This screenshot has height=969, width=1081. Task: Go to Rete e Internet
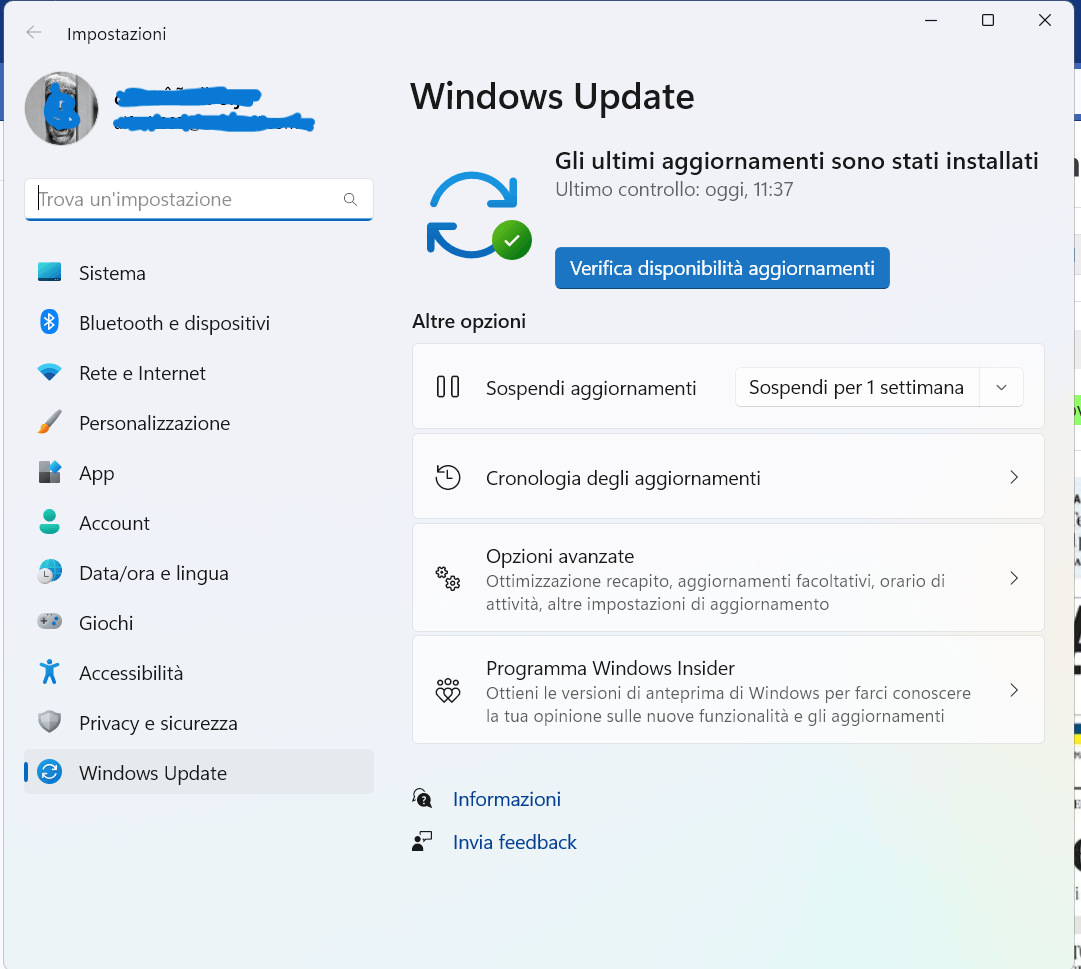[x=199, y=373]
